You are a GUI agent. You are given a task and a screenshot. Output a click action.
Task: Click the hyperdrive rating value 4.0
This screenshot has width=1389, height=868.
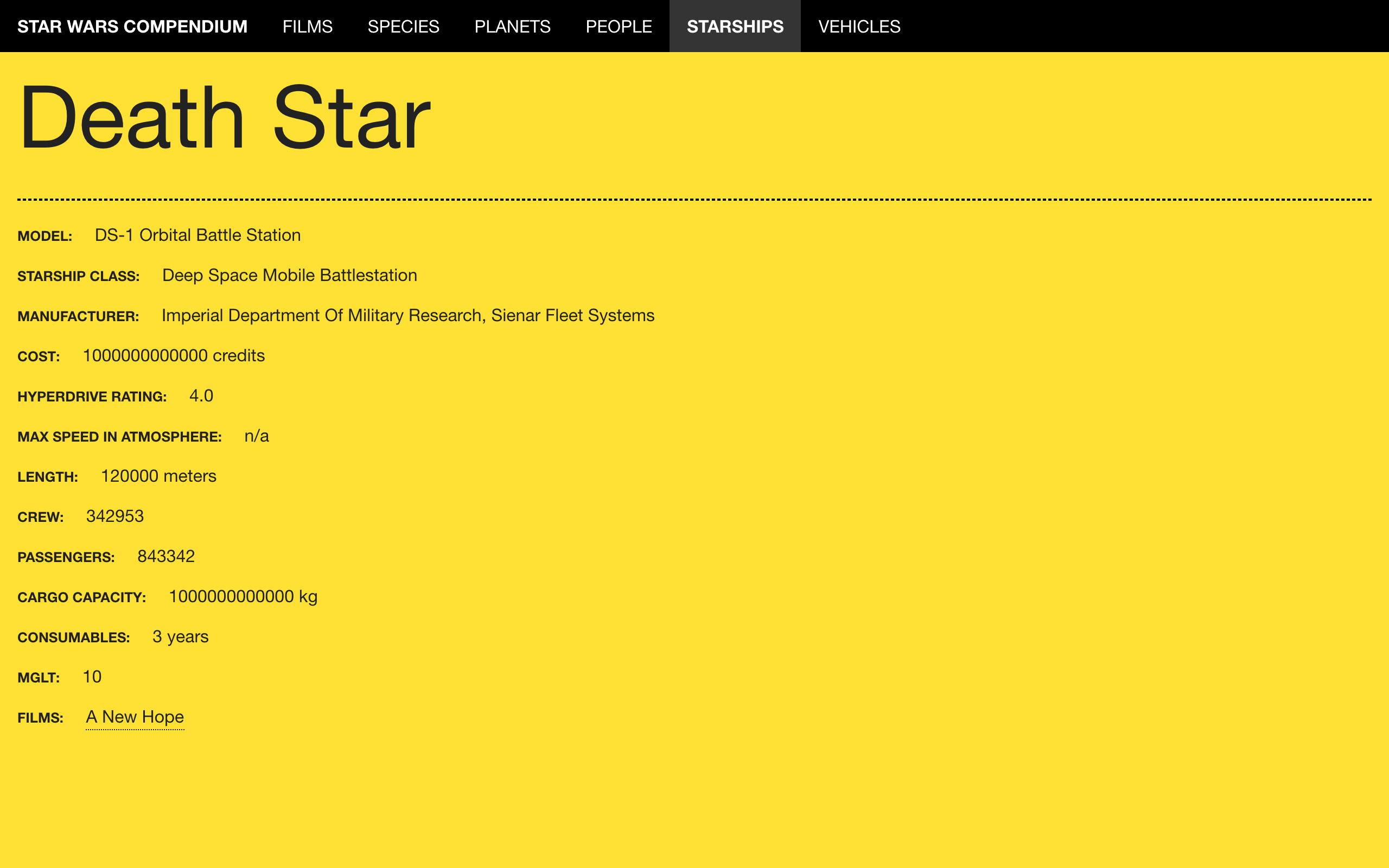201,396
